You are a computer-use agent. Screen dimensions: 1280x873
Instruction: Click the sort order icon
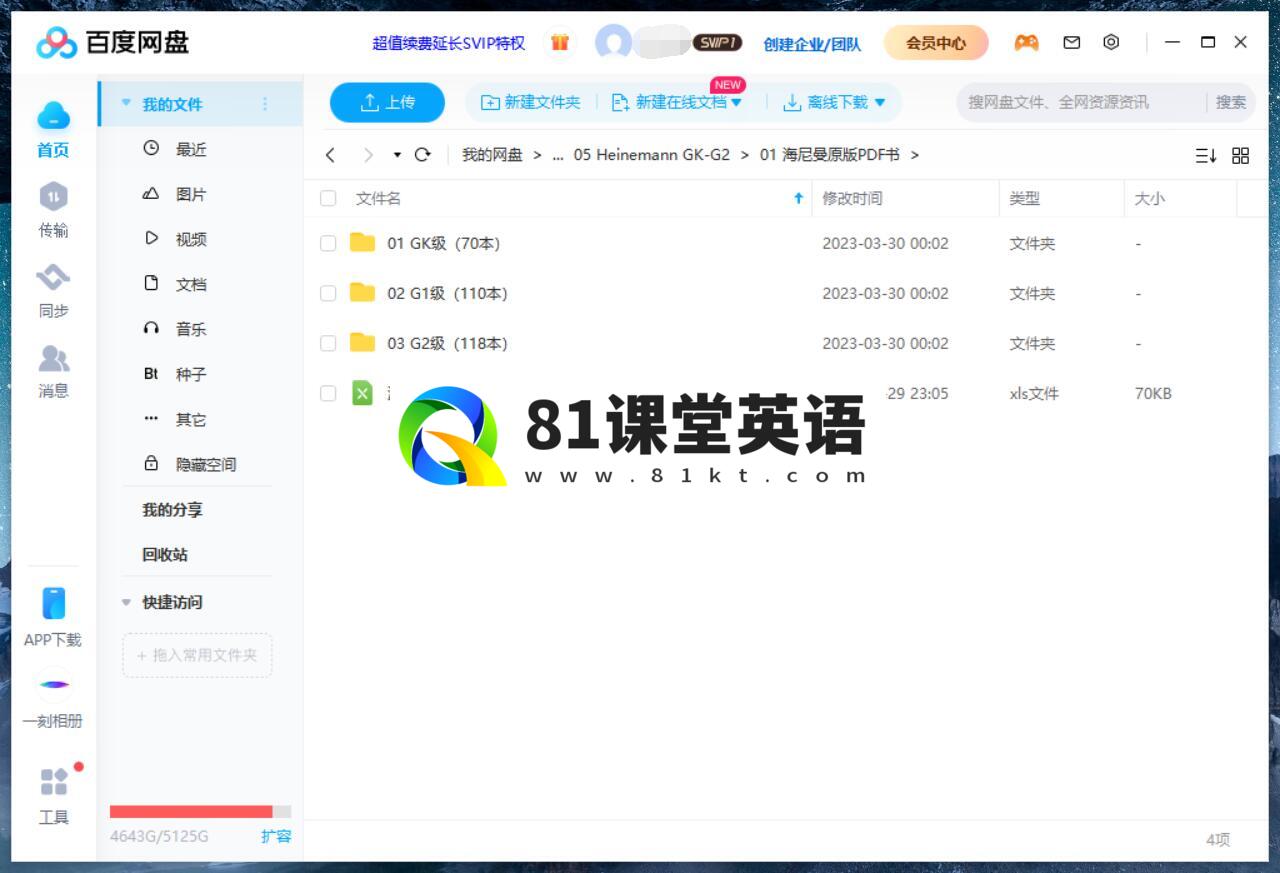pos(1206,156)
